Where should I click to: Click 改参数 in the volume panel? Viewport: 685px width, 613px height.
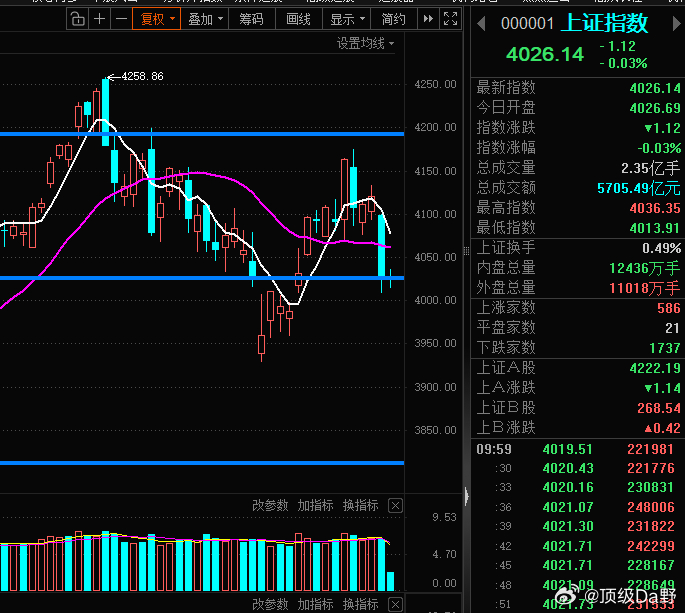tap(270, 506)
